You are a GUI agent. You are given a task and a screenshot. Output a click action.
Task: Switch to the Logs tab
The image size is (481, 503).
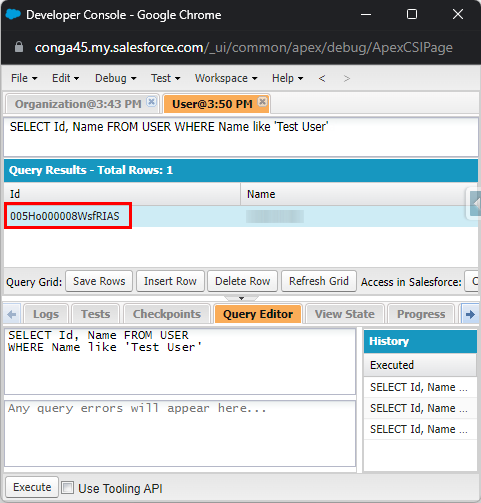point(46,314)
